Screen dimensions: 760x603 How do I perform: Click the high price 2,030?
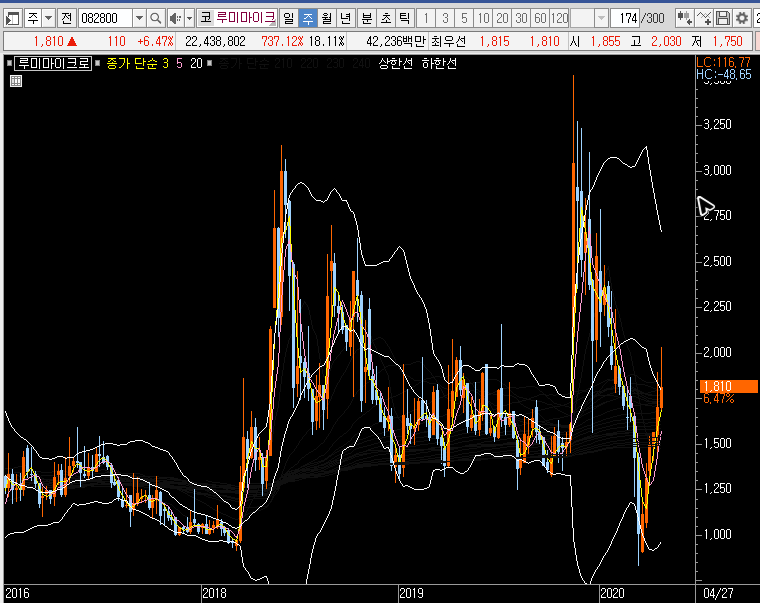666,42
